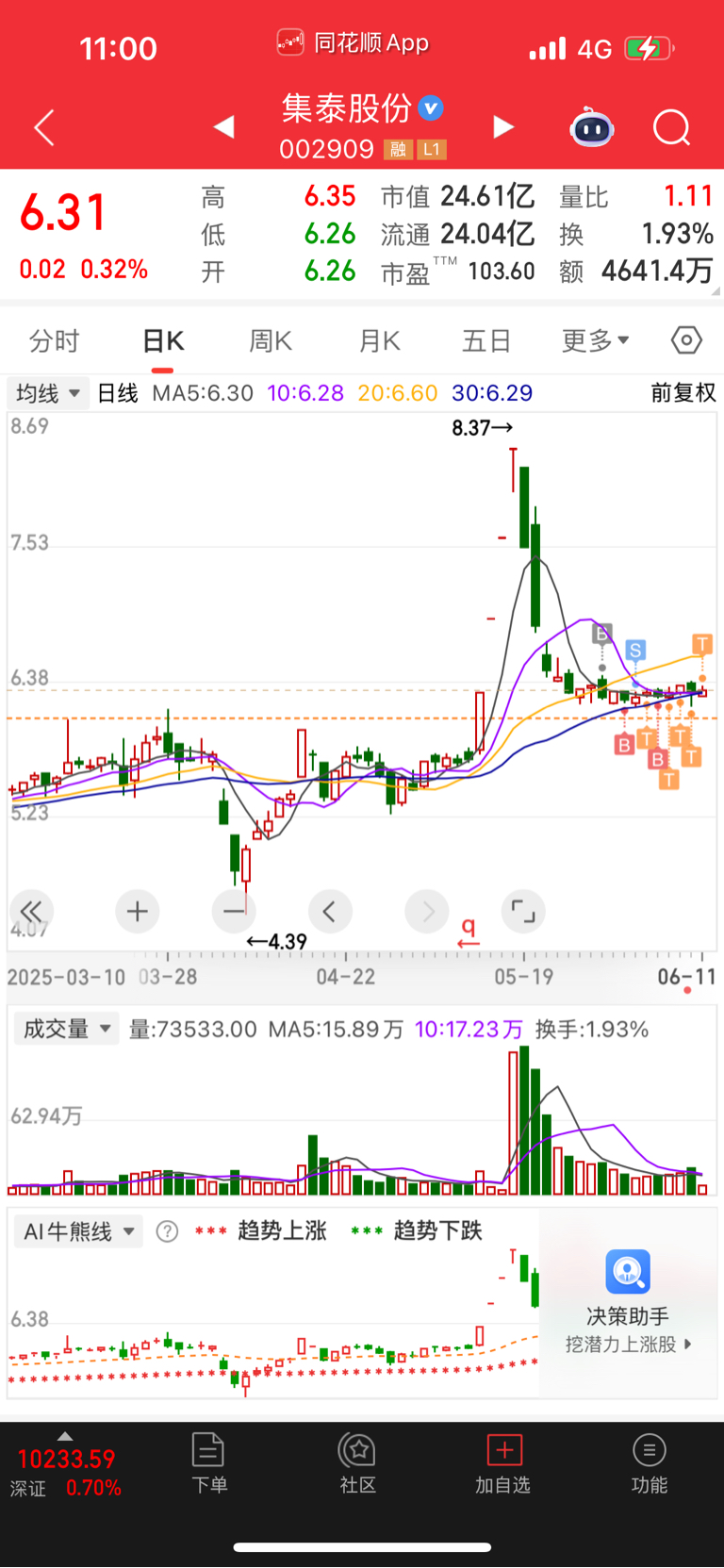Move chart right with chevron
The image size is (724, 1568).
[x=427, y=911]
